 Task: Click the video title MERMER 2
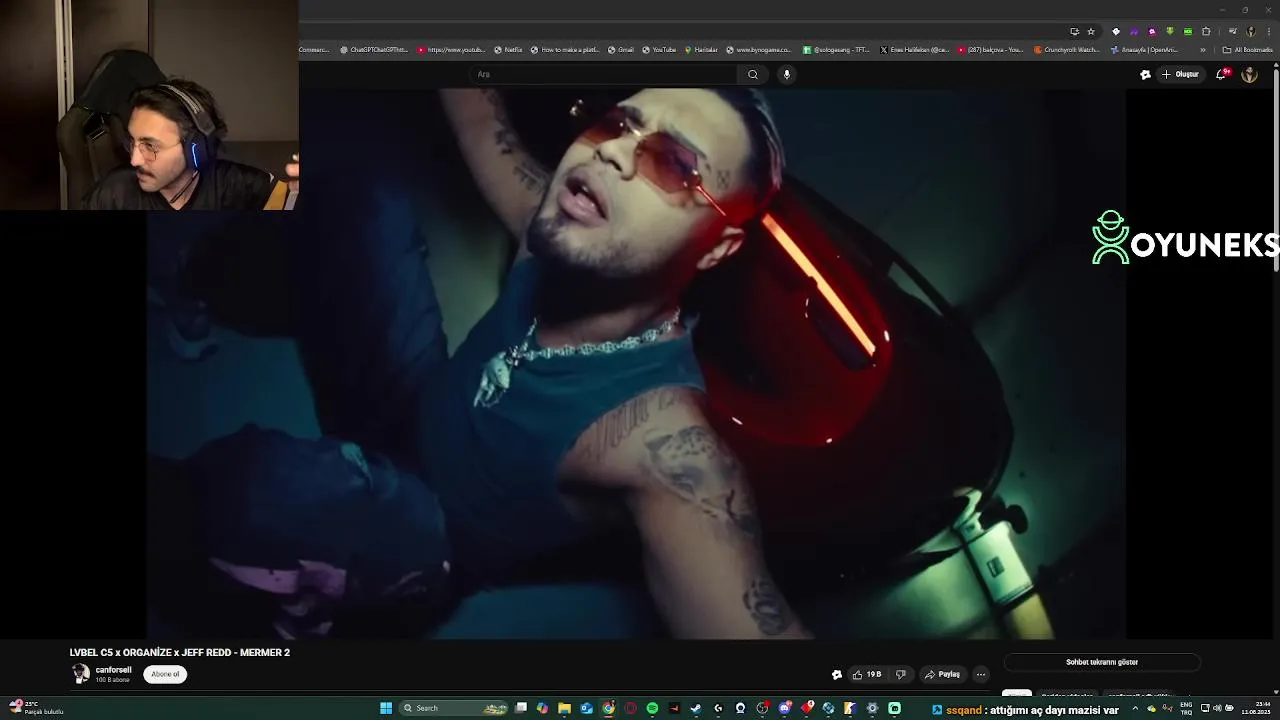pyautogui.click(x=180, y=652)
